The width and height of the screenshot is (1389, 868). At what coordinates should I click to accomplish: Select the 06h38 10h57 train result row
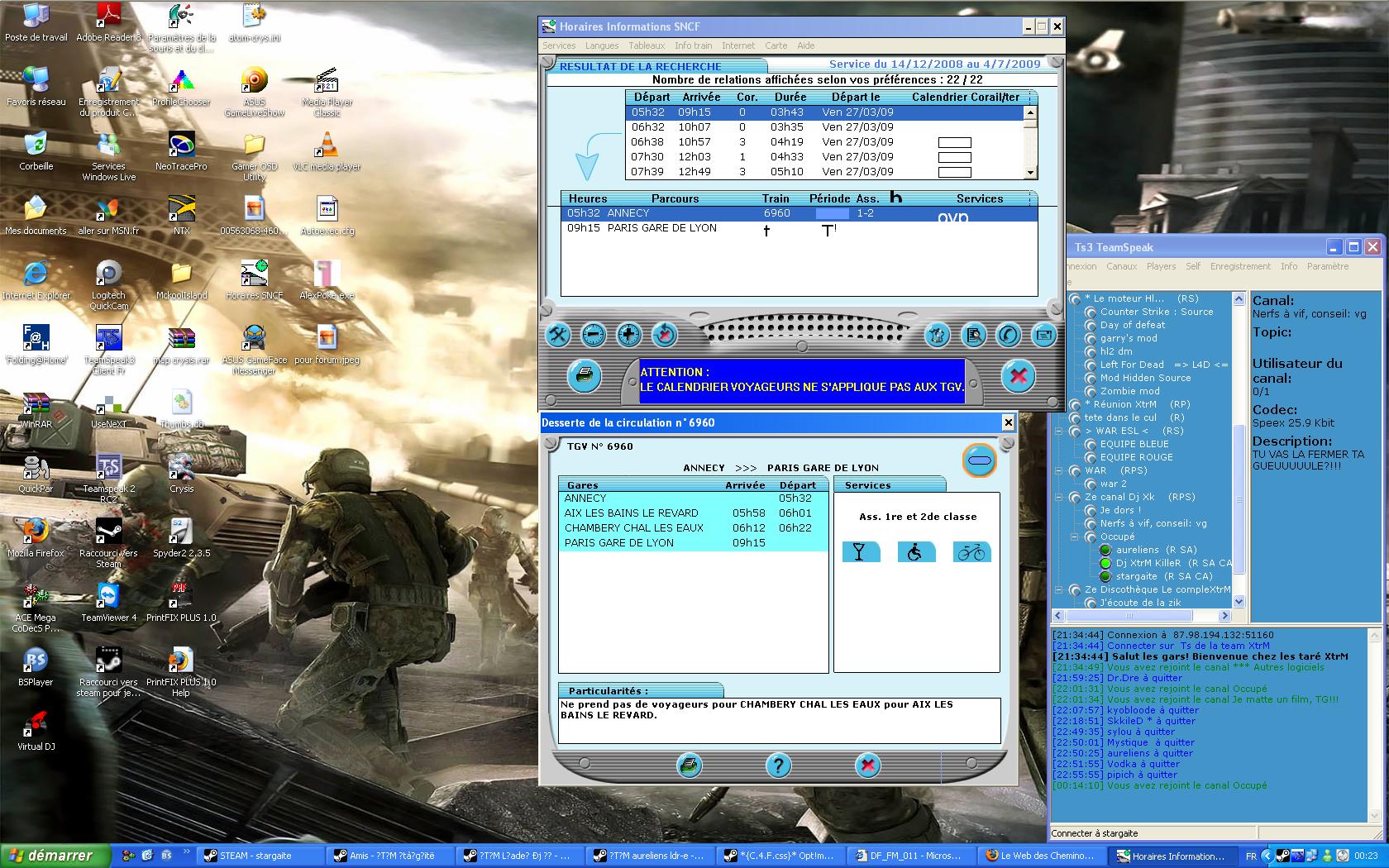tap(825, 142)
